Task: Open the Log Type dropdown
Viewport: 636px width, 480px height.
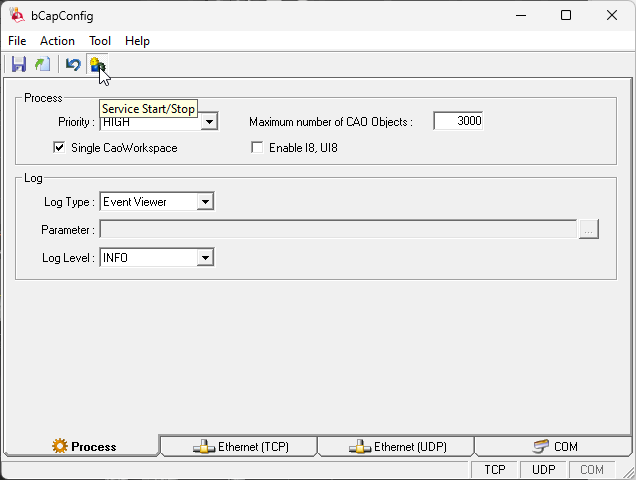Action: [205, 202]
